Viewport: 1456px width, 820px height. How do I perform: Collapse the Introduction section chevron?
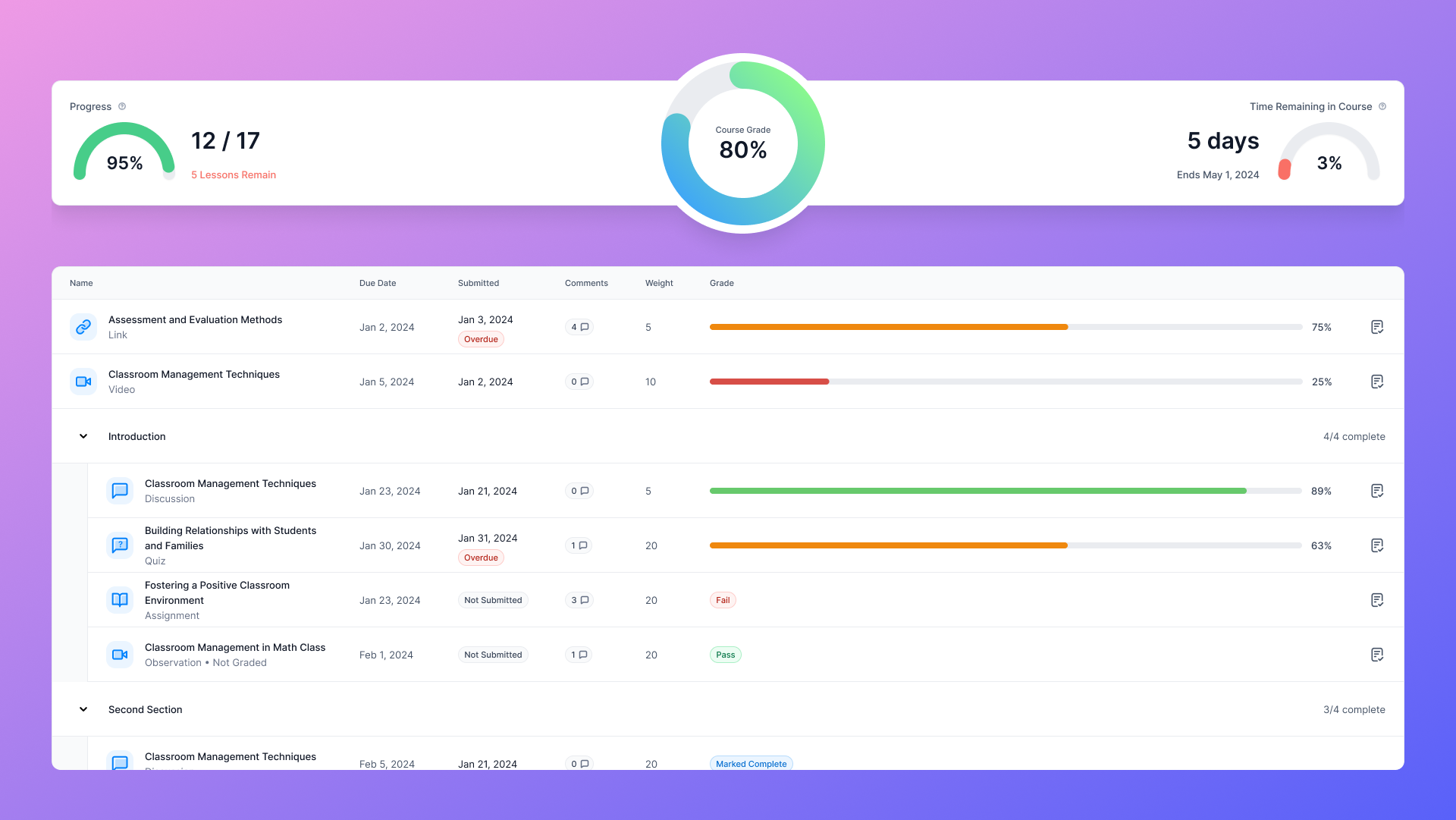point(83,436)
